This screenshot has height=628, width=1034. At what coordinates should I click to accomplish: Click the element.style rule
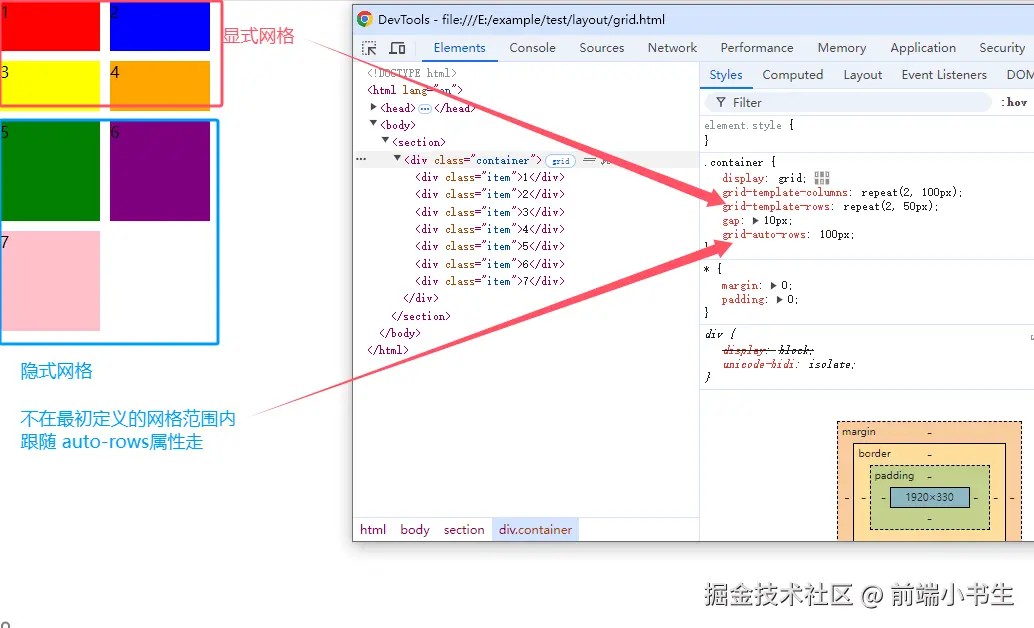click(x=743, y=125)
